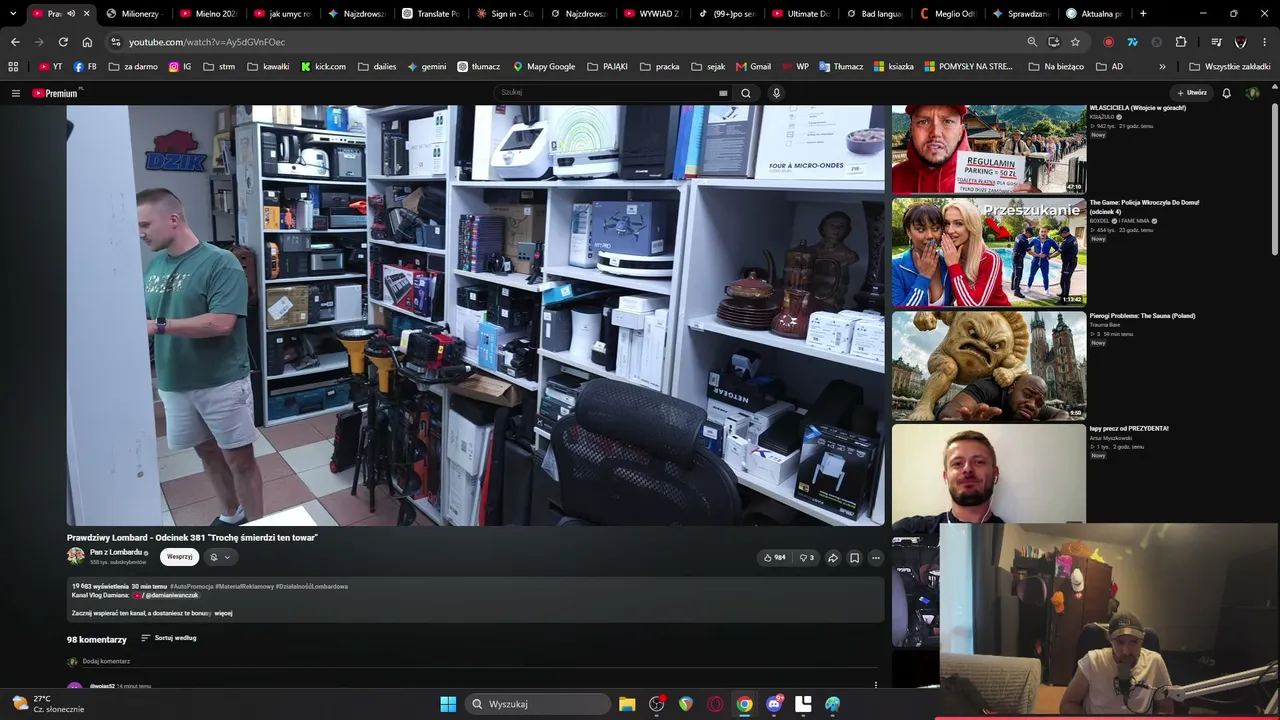This screenshot has height=720, width=1280.
Task: Open more actions menu beside the save icon
Action: pyautogui.click(x=876, y=558)
